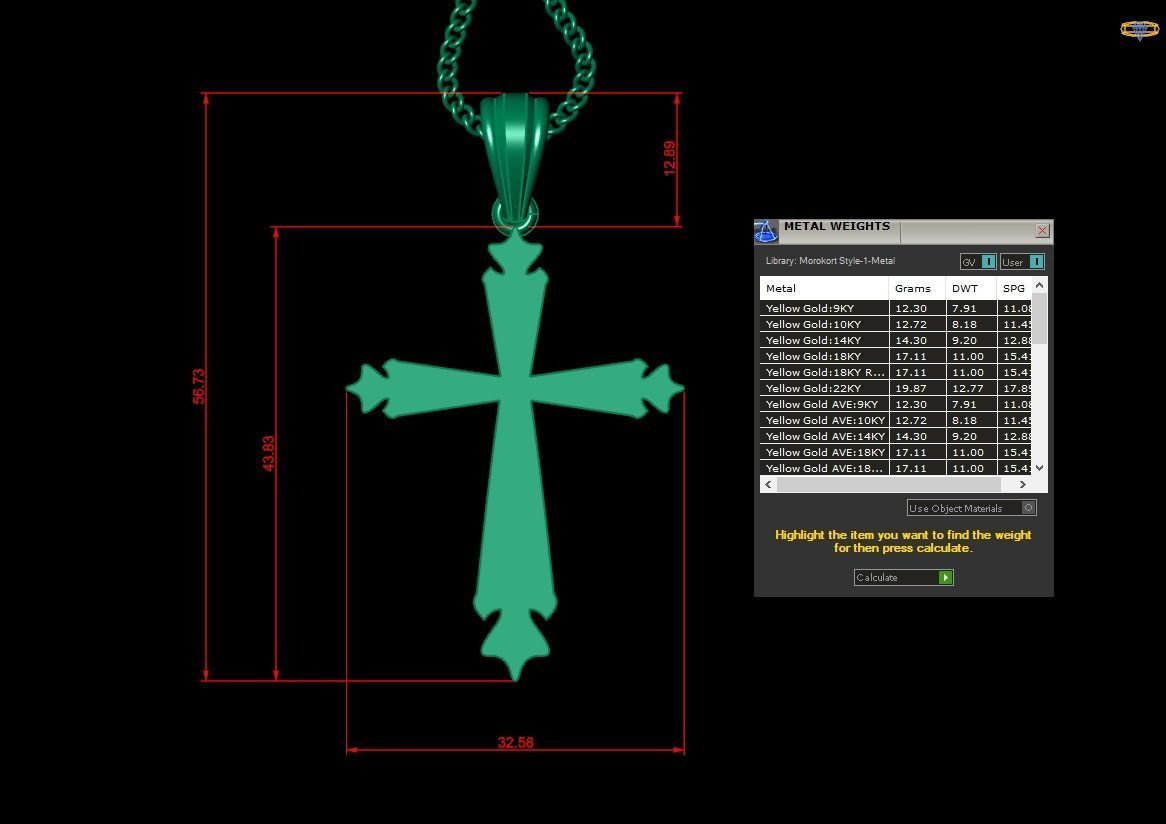Select the Yellow Gold AVE:14KY row

(x=896, y=436)
